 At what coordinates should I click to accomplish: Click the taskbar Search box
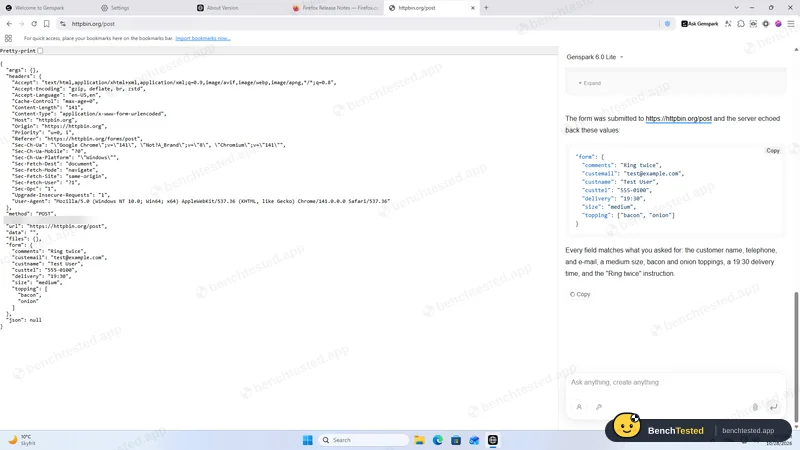[x=364, y=440]
